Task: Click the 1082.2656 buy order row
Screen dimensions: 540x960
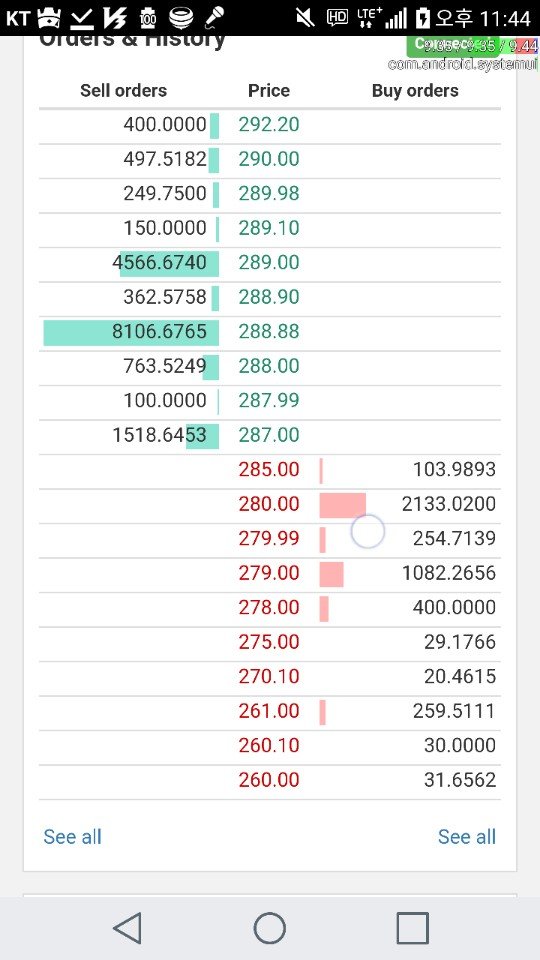Action: [x=269, y=573]
